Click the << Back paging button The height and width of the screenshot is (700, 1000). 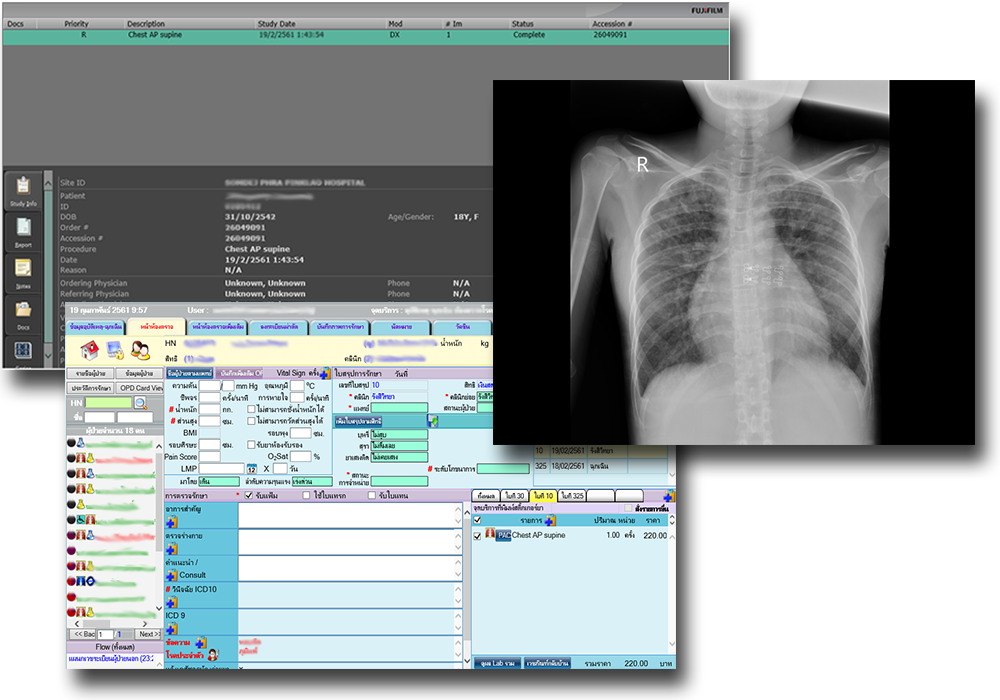point(84,634)
